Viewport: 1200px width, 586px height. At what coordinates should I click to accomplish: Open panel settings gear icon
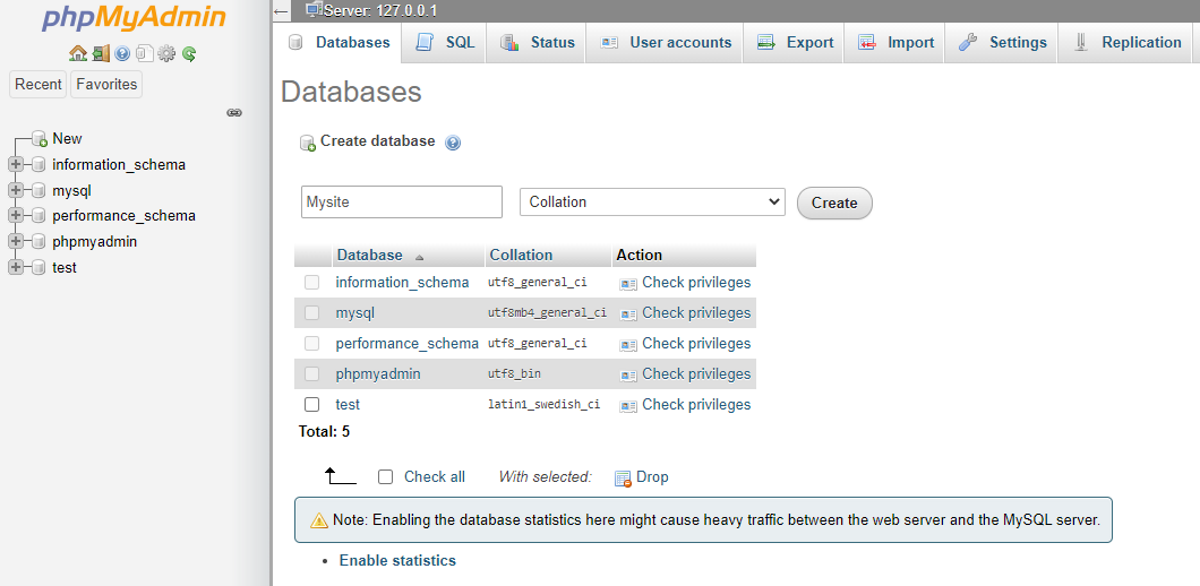pos(167,53)
